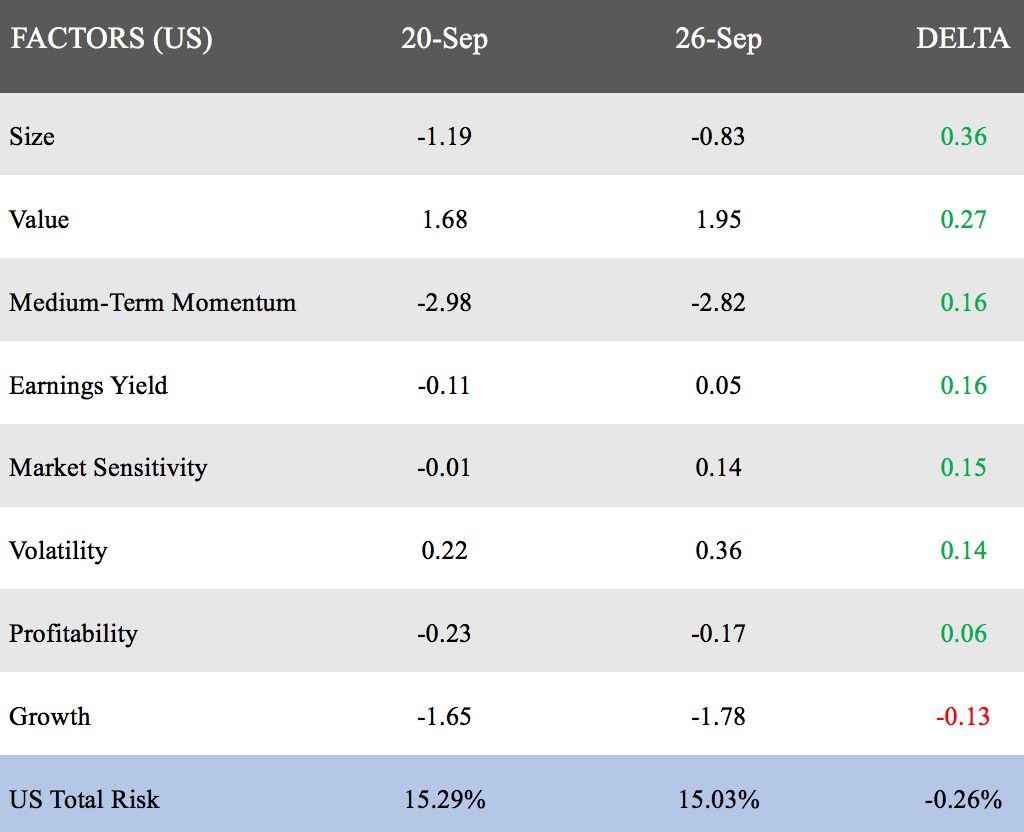
Task: Select the Value row label
Action: (x=39, y=219)
